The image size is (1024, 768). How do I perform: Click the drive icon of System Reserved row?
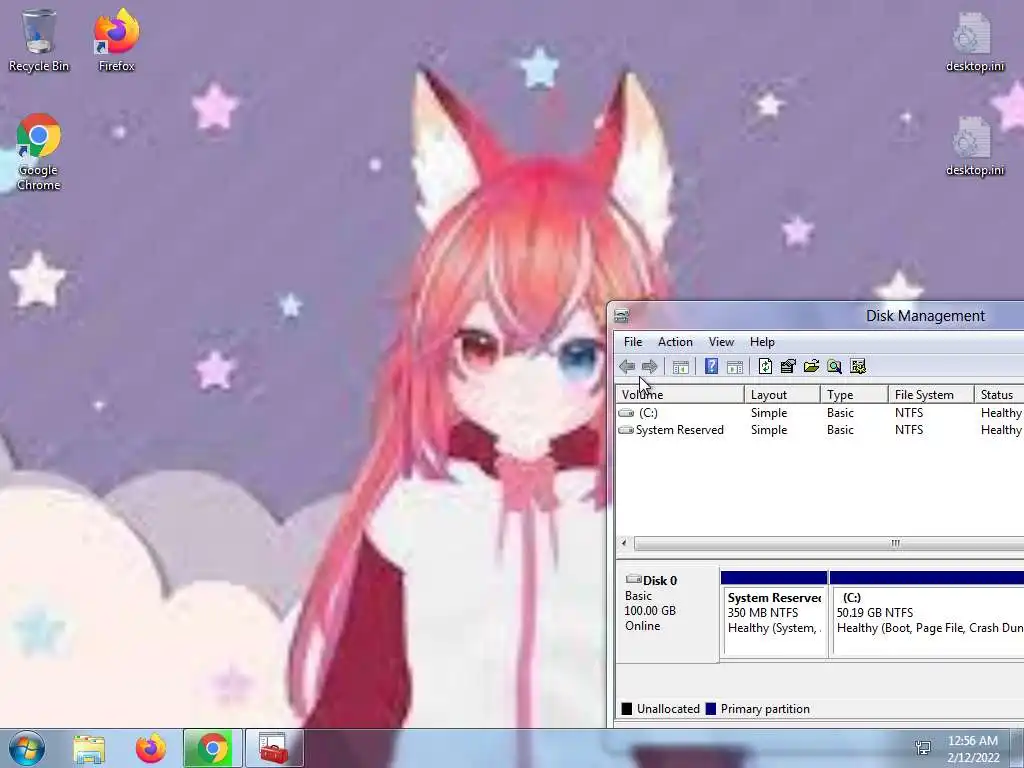(626, 430)
